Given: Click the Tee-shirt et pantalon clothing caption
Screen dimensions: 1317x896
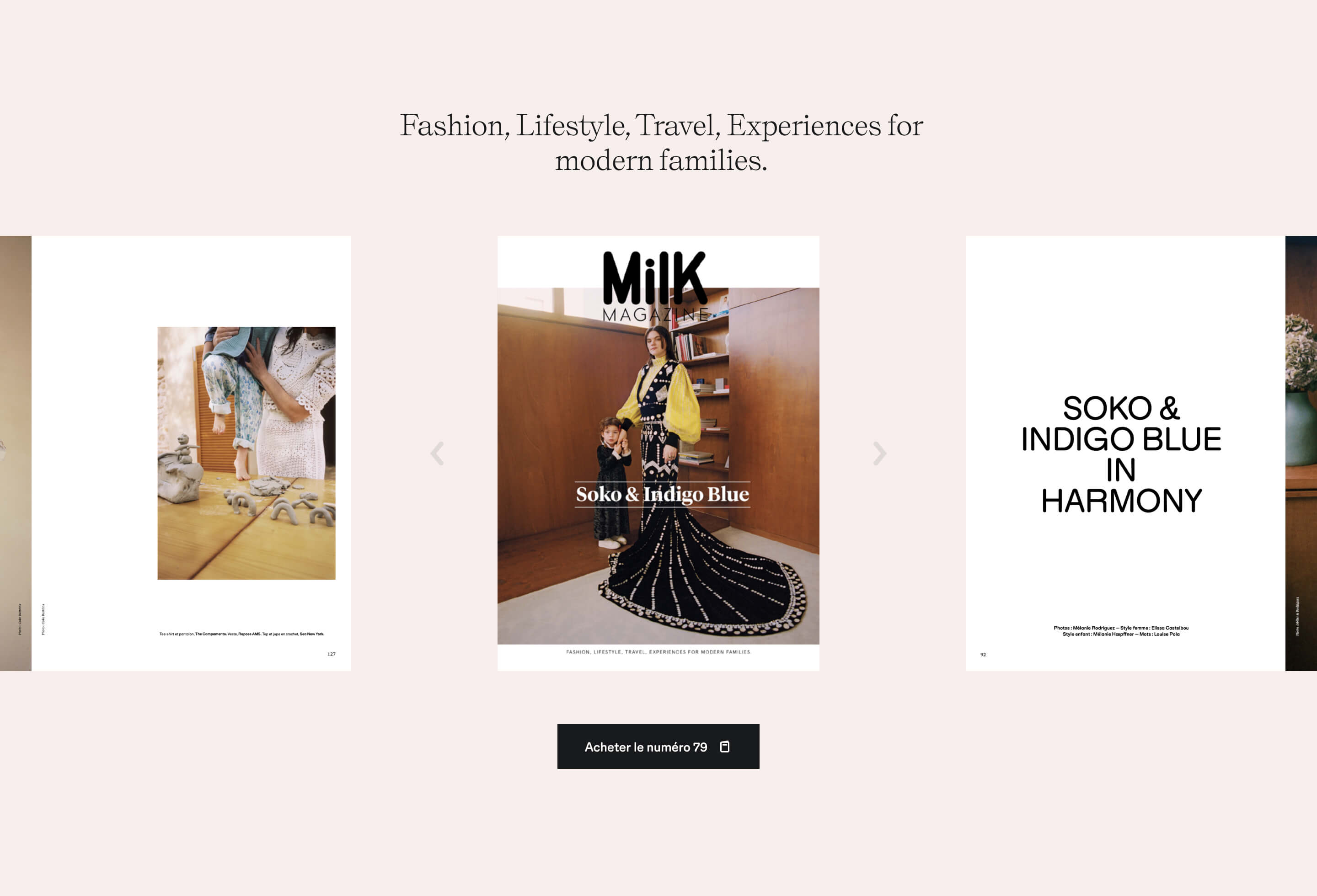Looking at the screenshot, I should (x=241, y=634).
